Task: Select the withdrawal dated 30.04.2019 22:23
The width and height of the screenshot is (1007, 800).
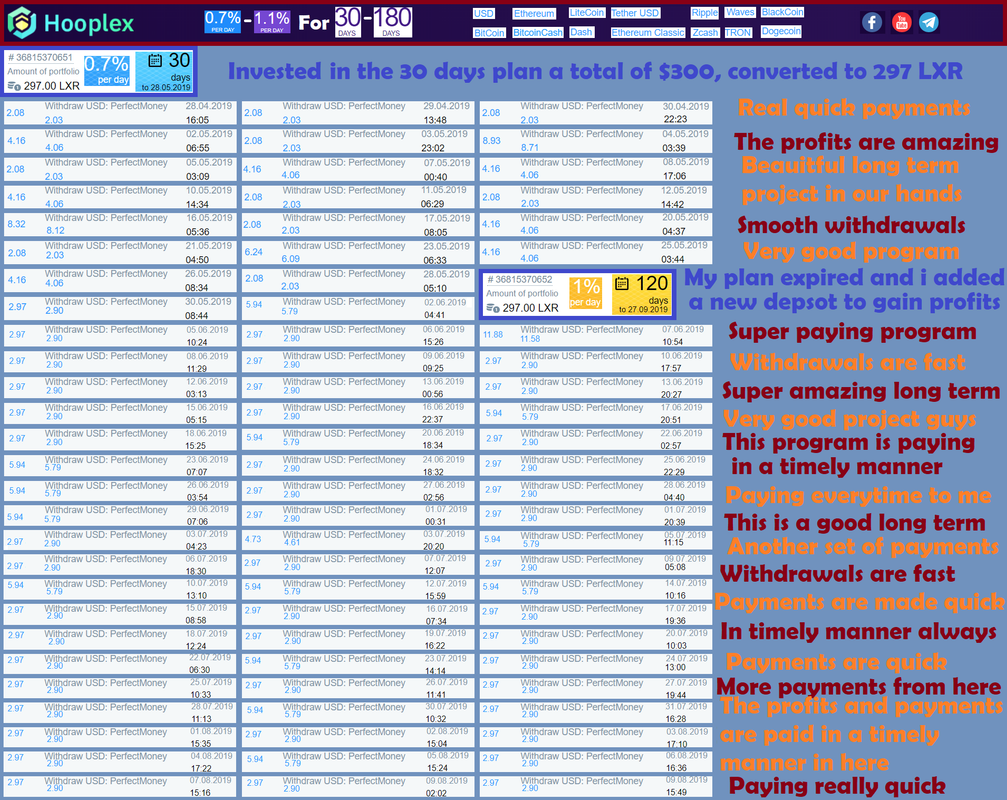Action: coord(596,113)
